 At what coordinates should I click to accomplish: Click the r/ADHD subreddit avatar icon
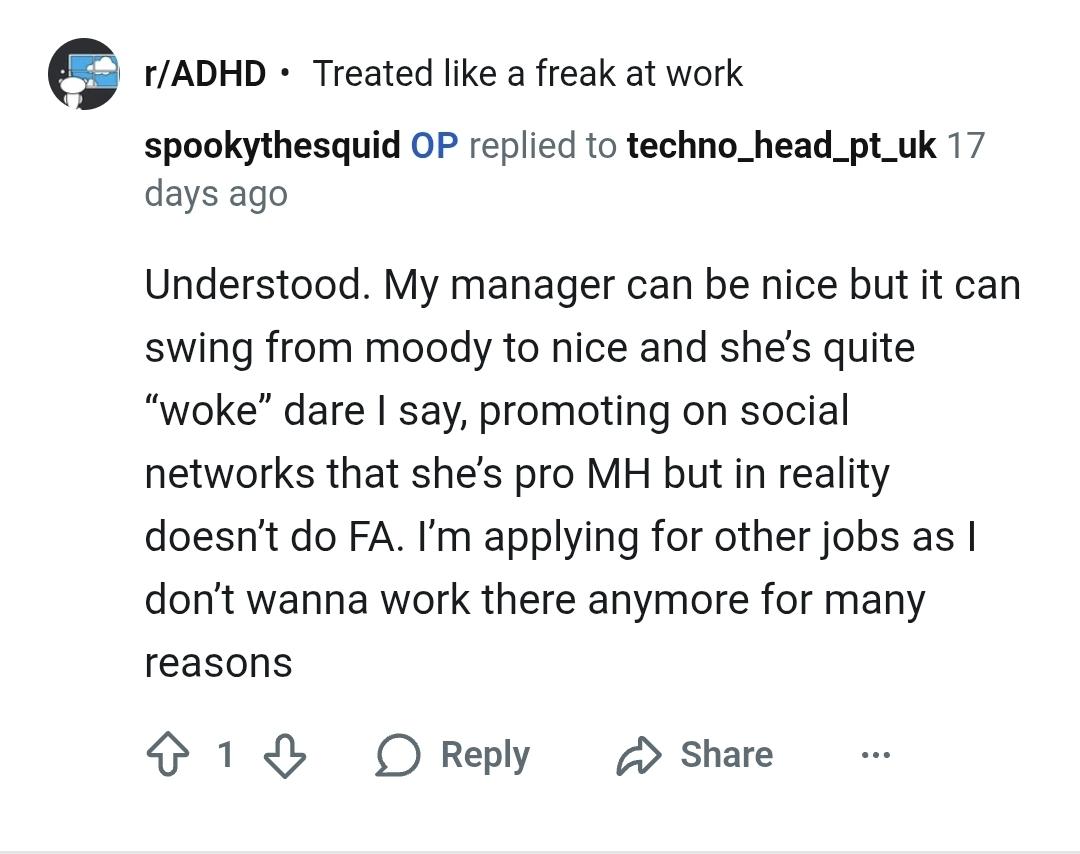(x=83, y=74)
